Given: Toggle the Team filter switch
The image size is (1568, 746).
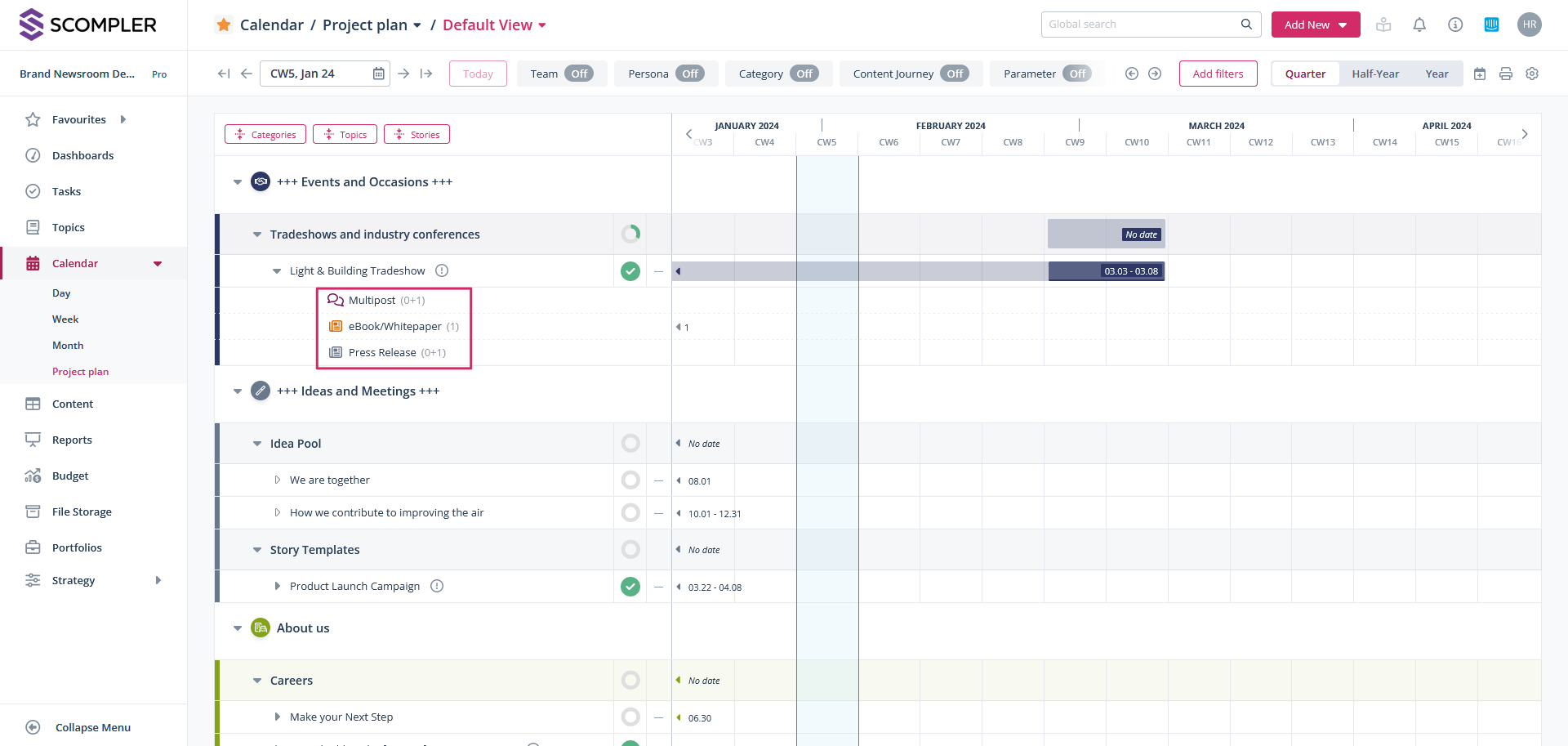Looking at the screenshot, I should point(578,74).
